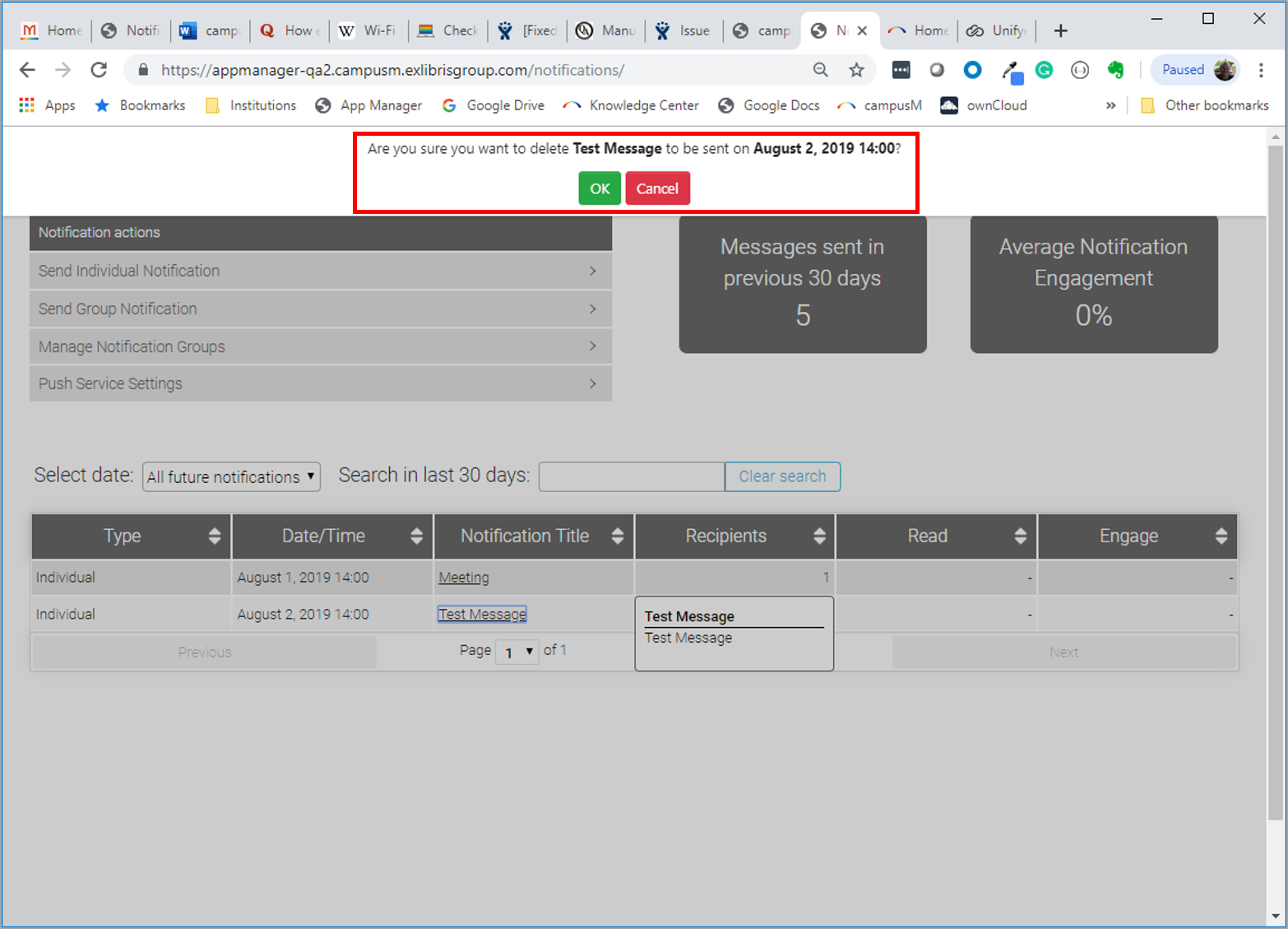1288x929 pixels.
Task: Click the browser Forward arrow
Action: pos(63,70)
